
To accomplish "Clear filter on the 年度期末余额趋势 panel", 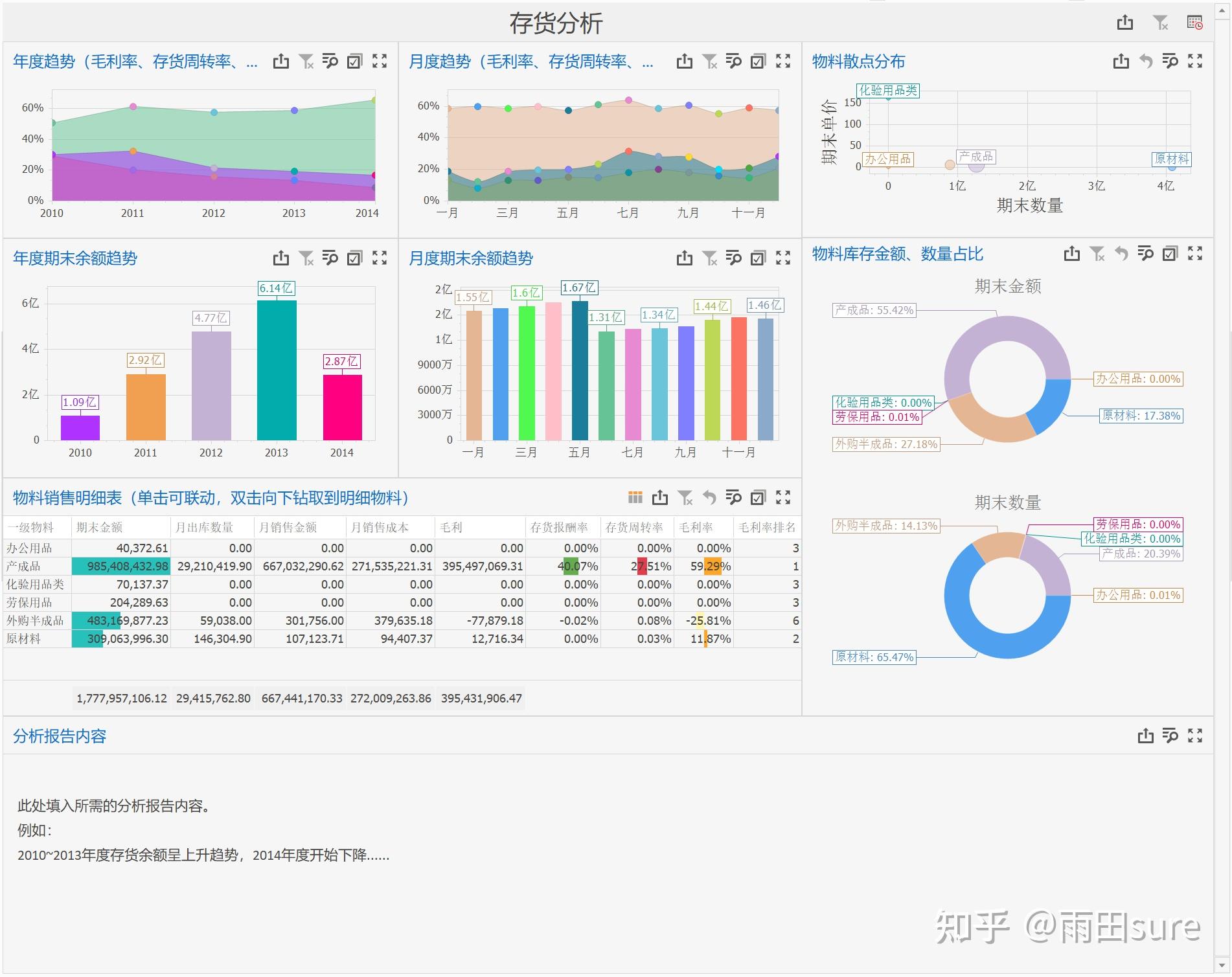I will pyautogui.click(x=306, y=258).
